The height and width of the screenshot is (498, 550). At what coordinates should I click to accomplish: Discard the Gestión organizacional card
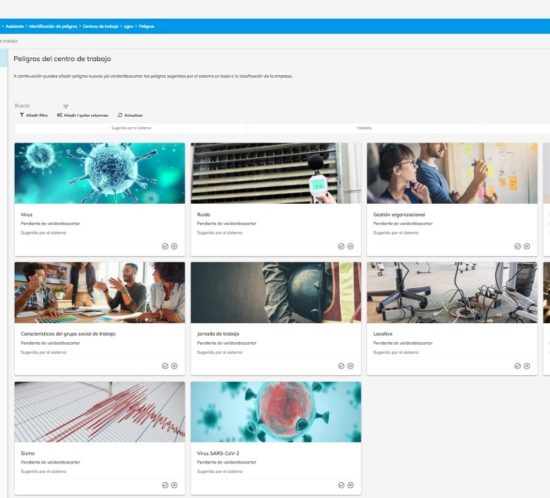[x=526, y=247]
